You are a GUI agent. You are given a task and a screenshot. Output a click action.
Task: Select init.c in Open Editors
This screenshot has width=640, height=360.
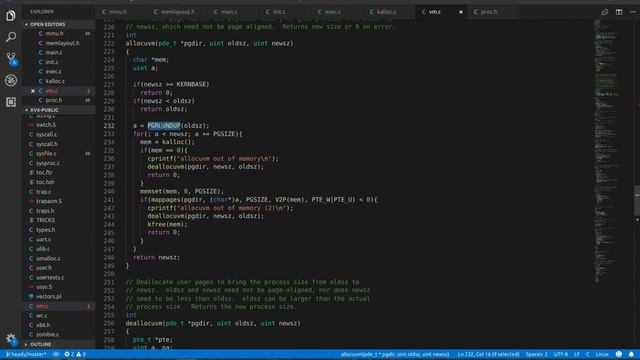click(59, 62)
